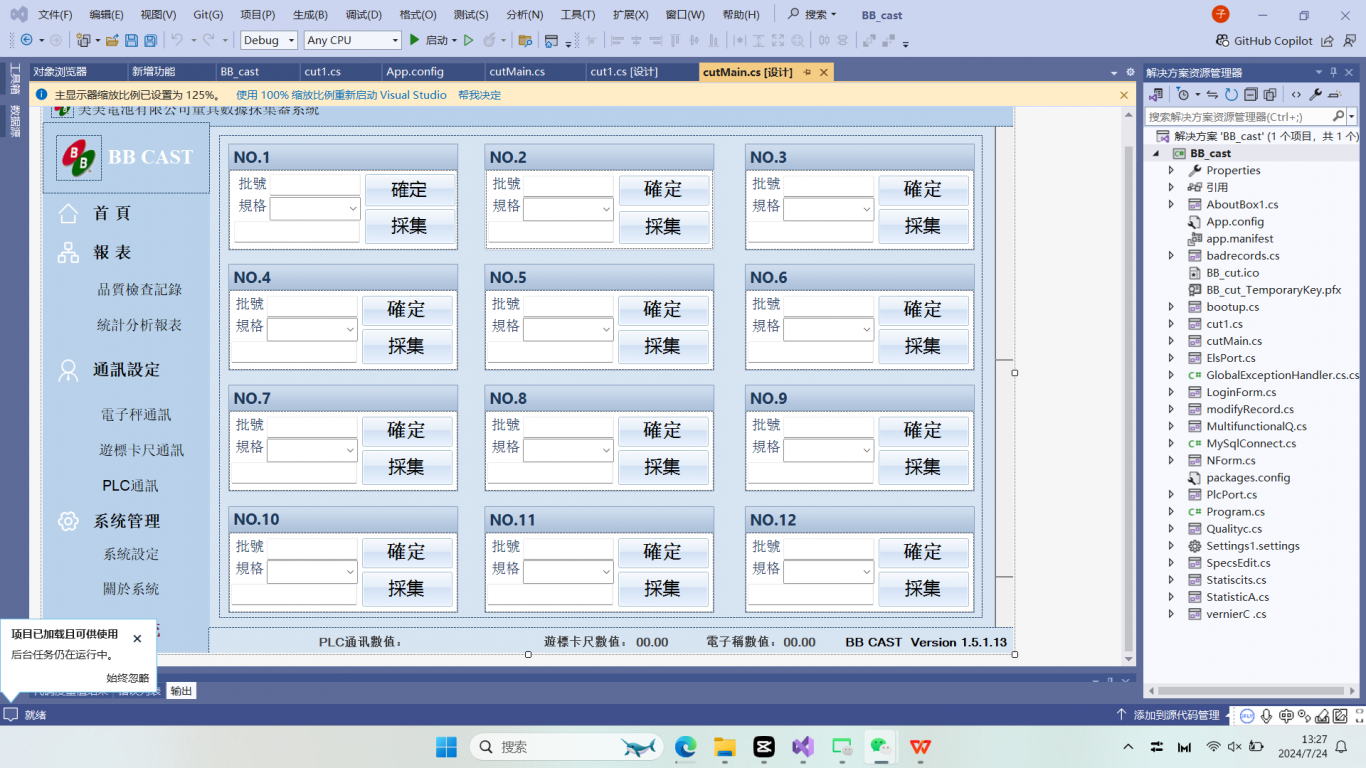1366x768 pixels.
Task: Open the 调试(D) menu
Action: click(363, 15)
